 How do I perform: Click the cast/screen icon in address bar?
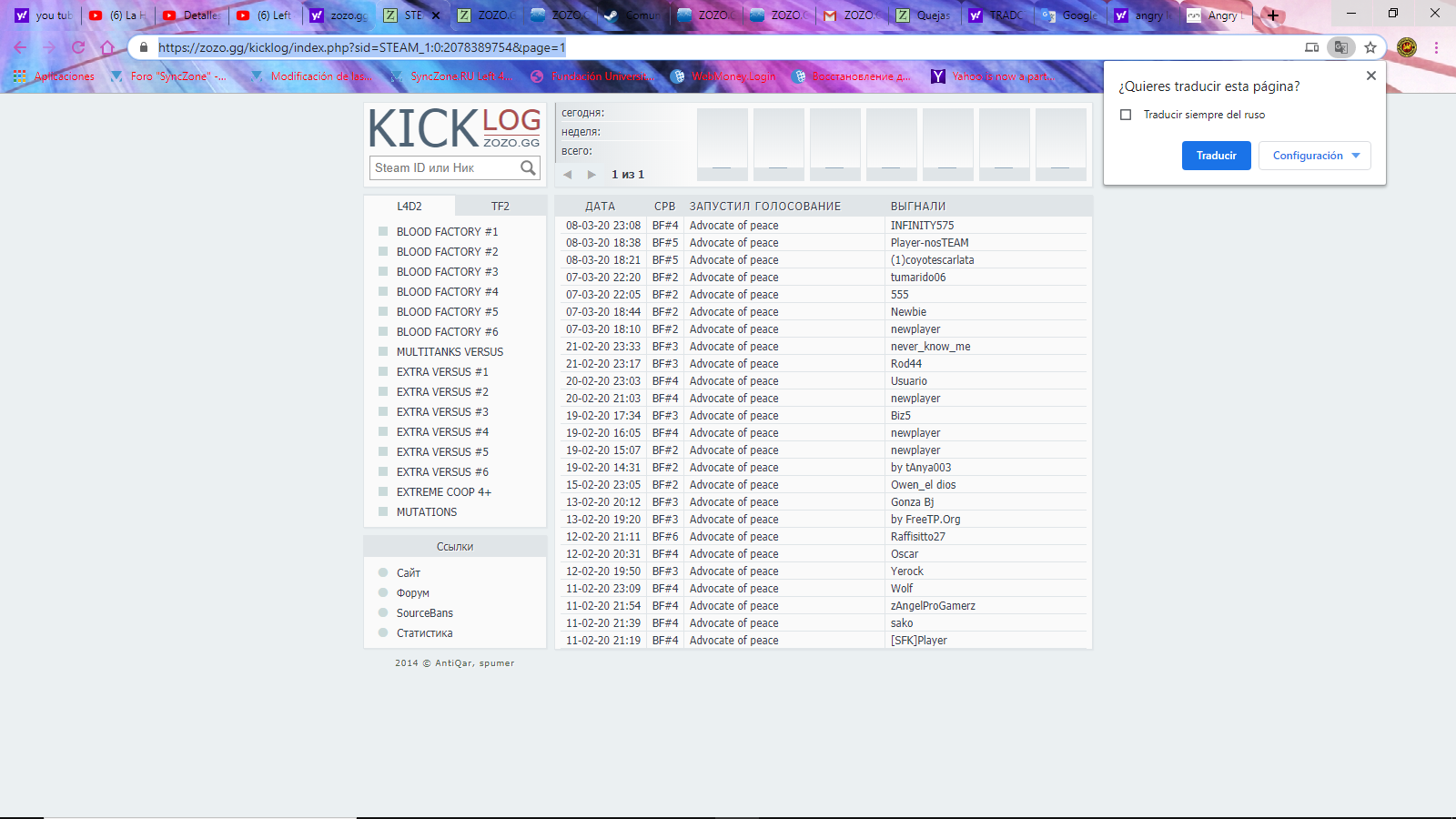[x=1311, y=47]
